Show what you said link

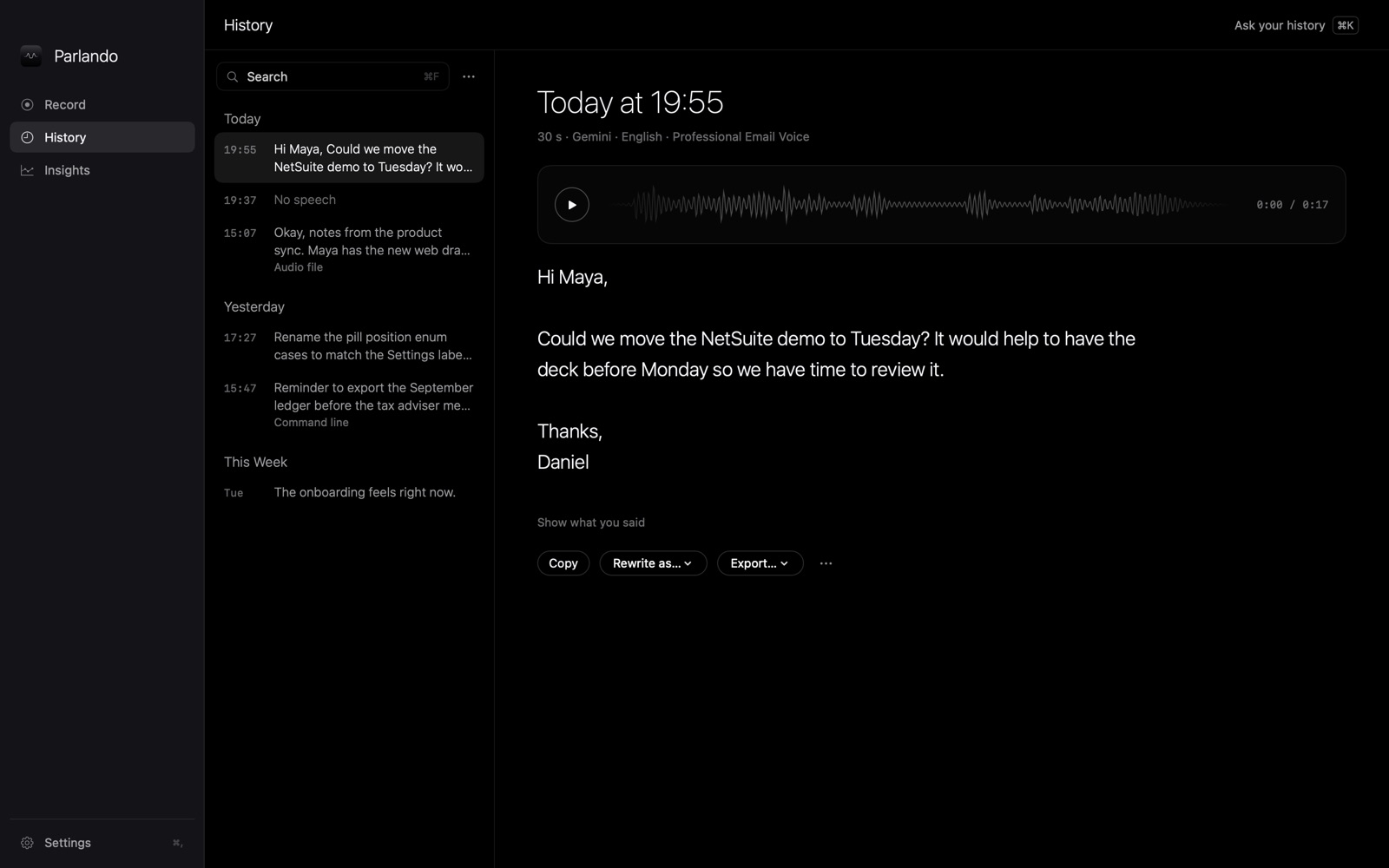(591, 523)
